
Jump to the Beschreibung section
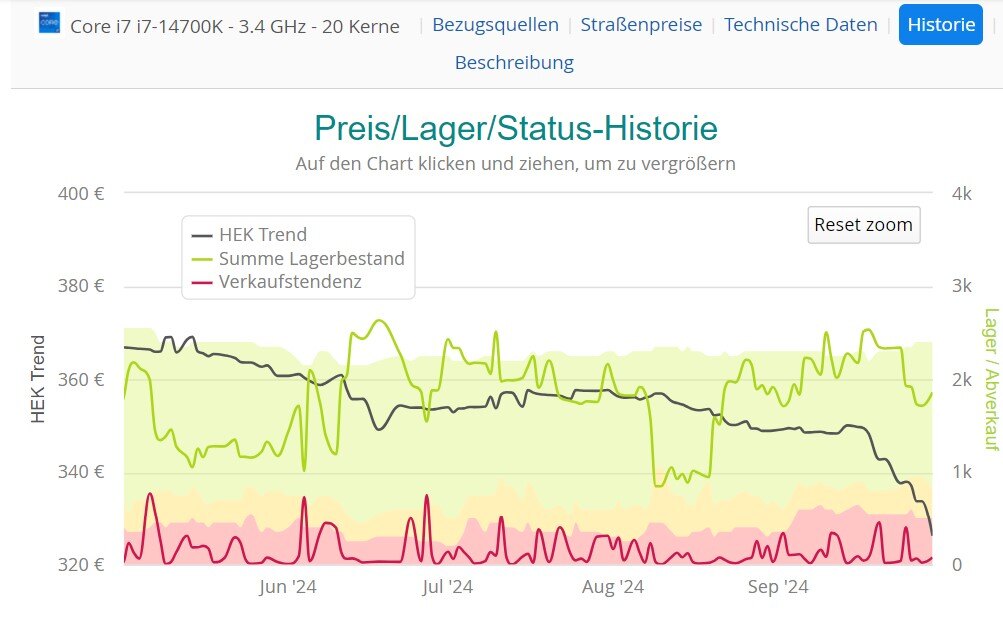pyautogui.click(x=514, y=63)
